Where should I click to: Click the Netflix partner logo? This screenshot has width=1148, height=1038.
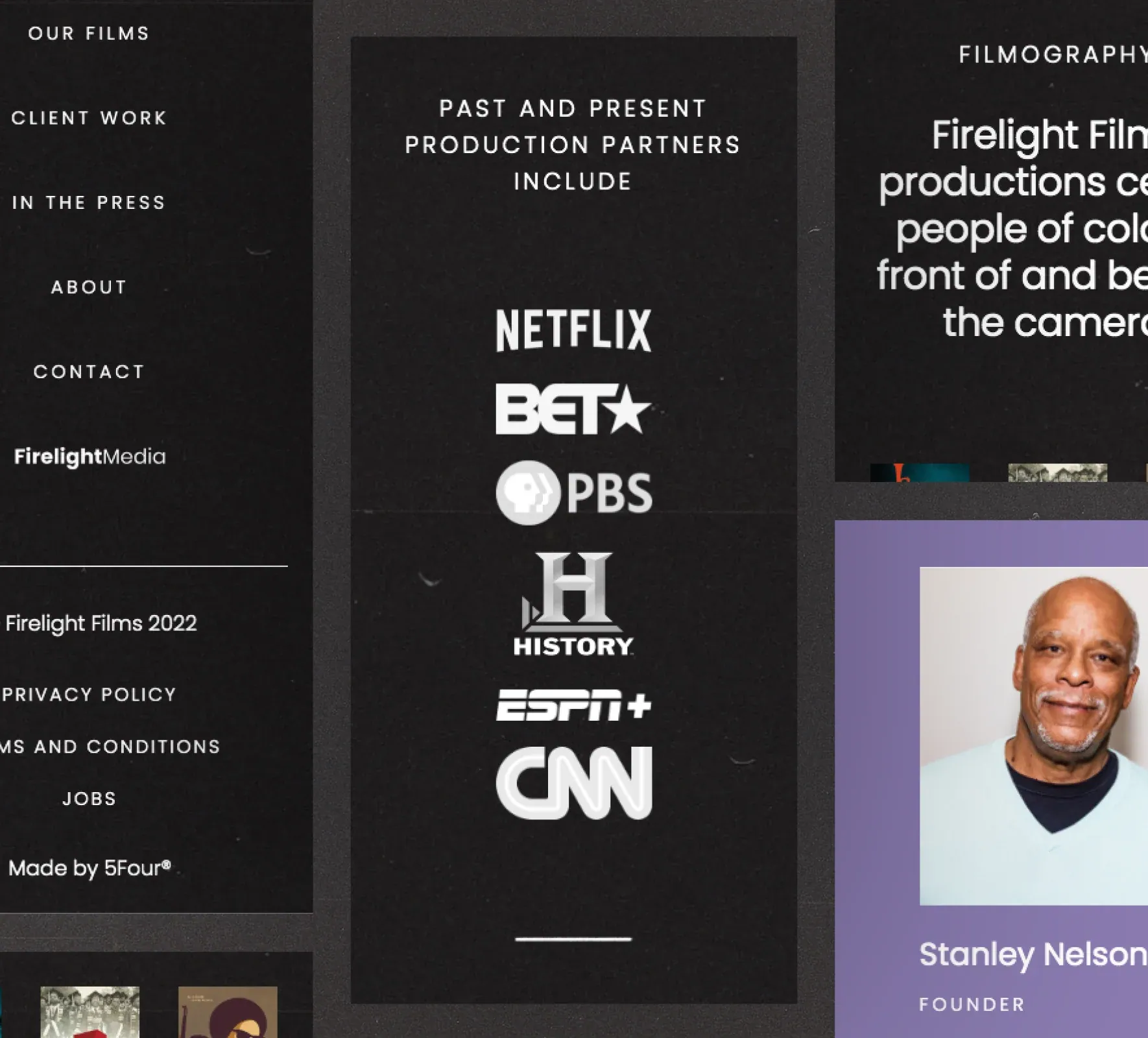click(x=573, y=330)
